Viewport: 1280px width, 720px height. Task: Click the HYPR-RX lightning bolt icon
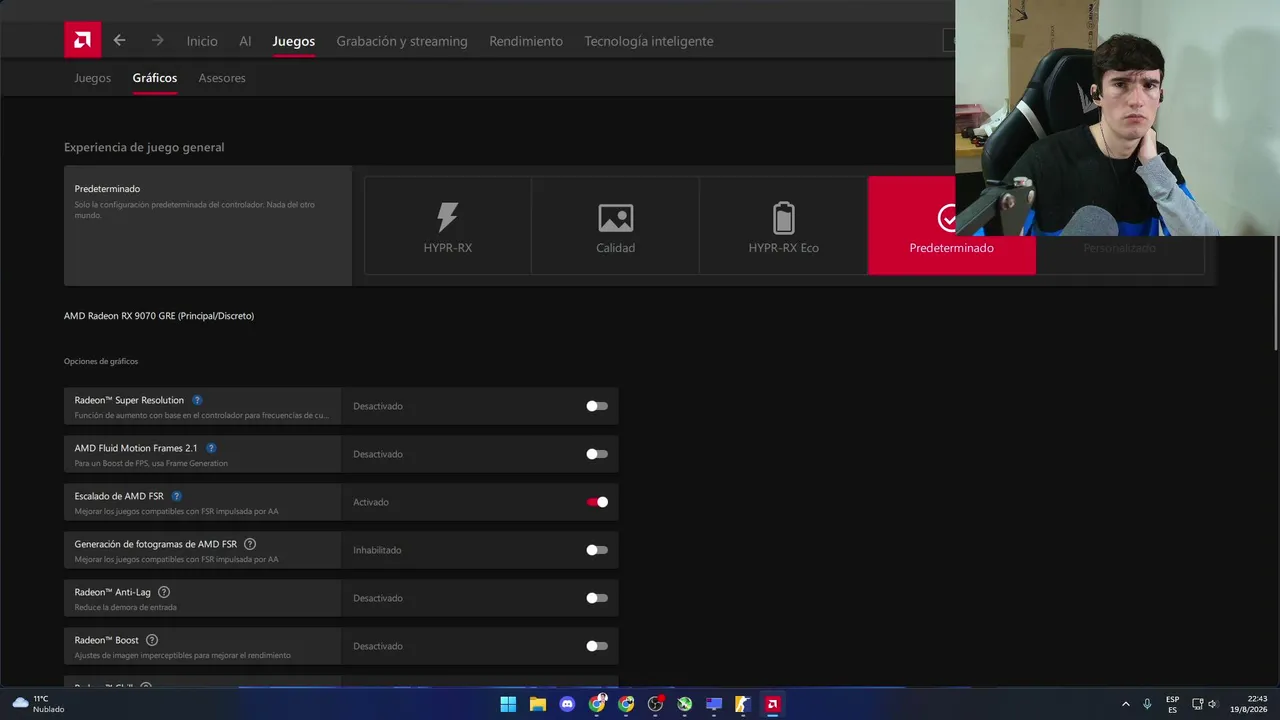(x=448, y=217)
